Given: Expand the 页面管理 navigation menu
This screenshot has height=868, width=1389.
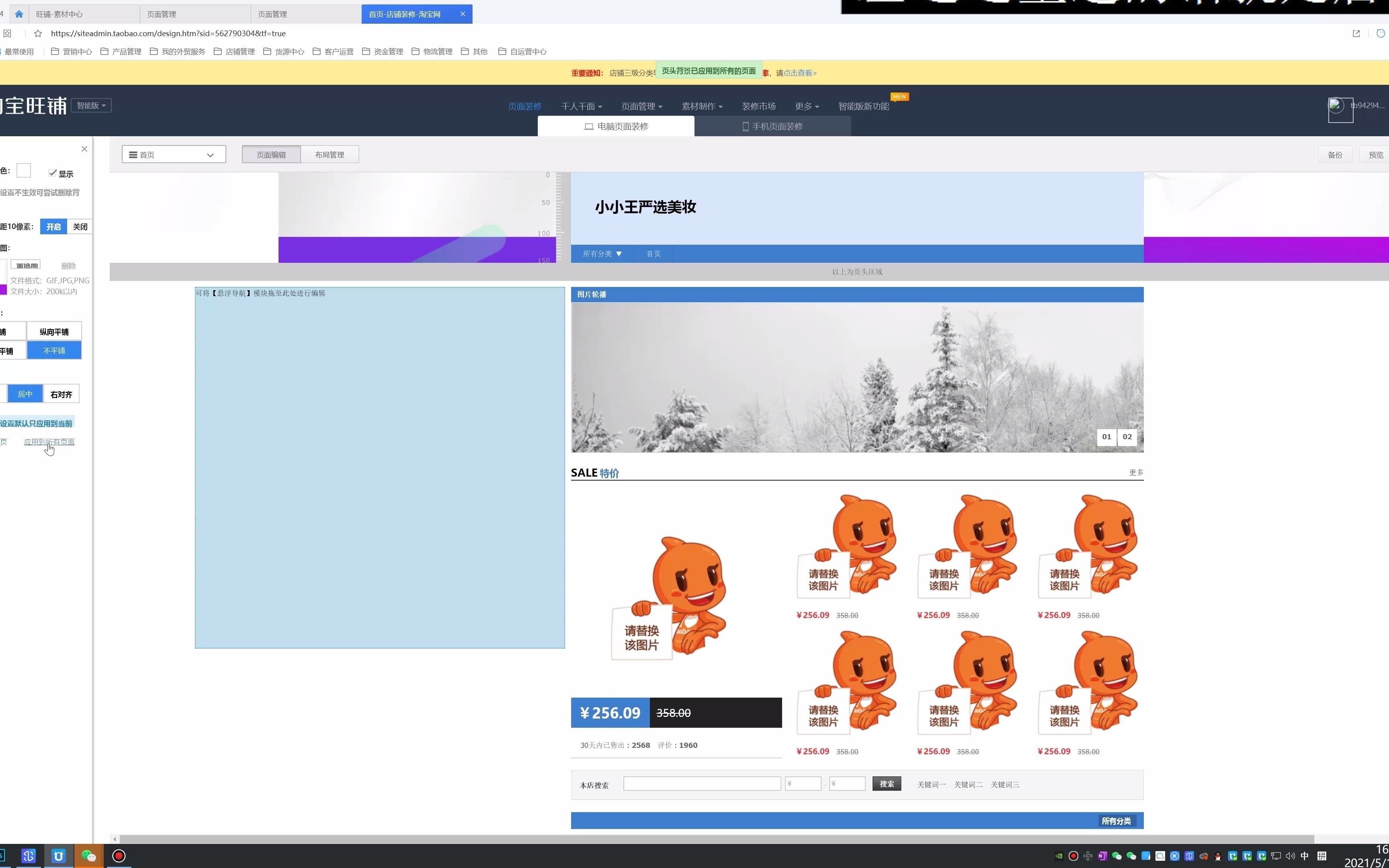Looking at the screenshot, I should (642, 106).
